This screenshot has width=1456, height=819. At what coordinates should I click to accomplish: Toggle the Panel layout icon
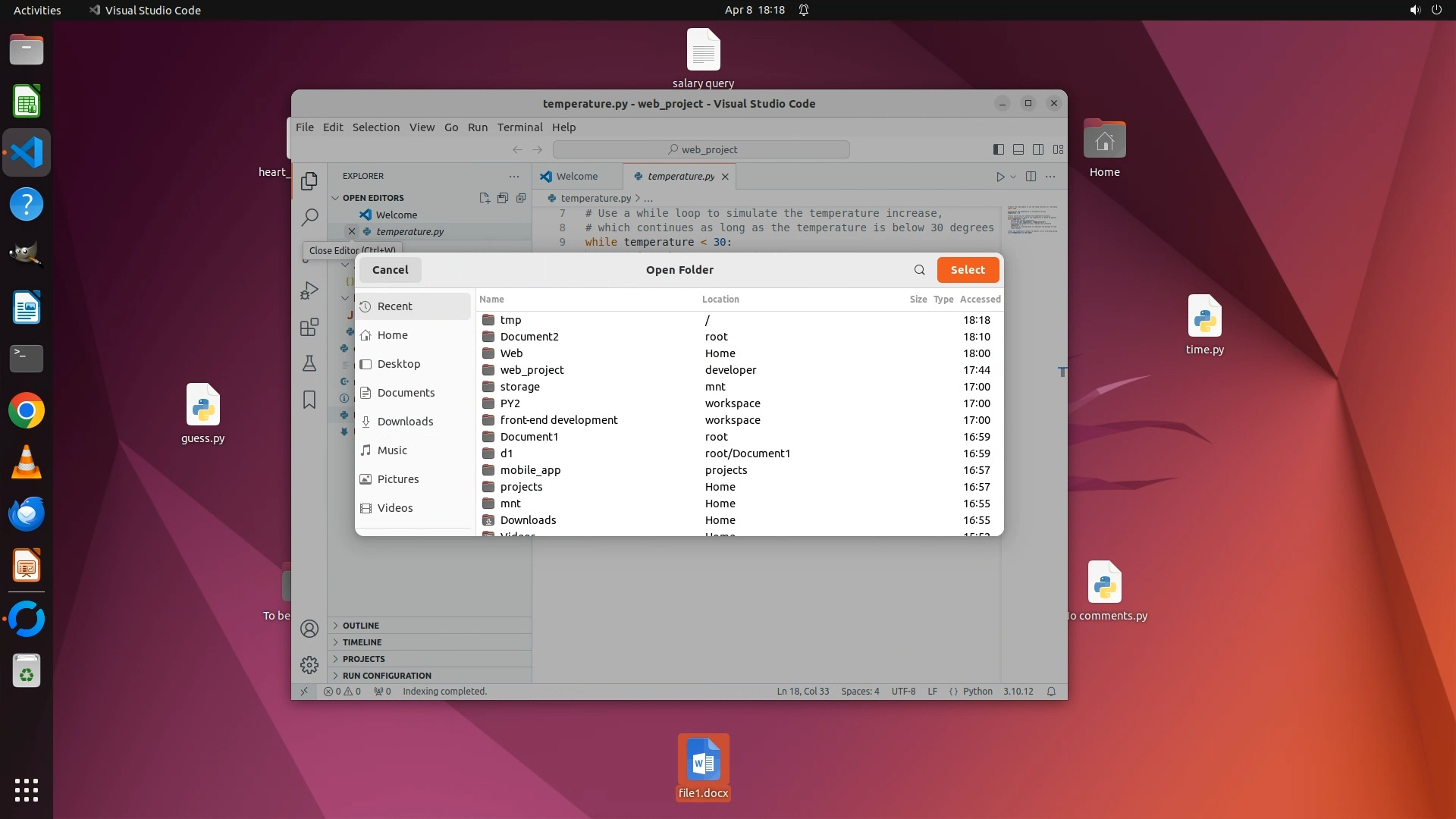coord(1018,149)
